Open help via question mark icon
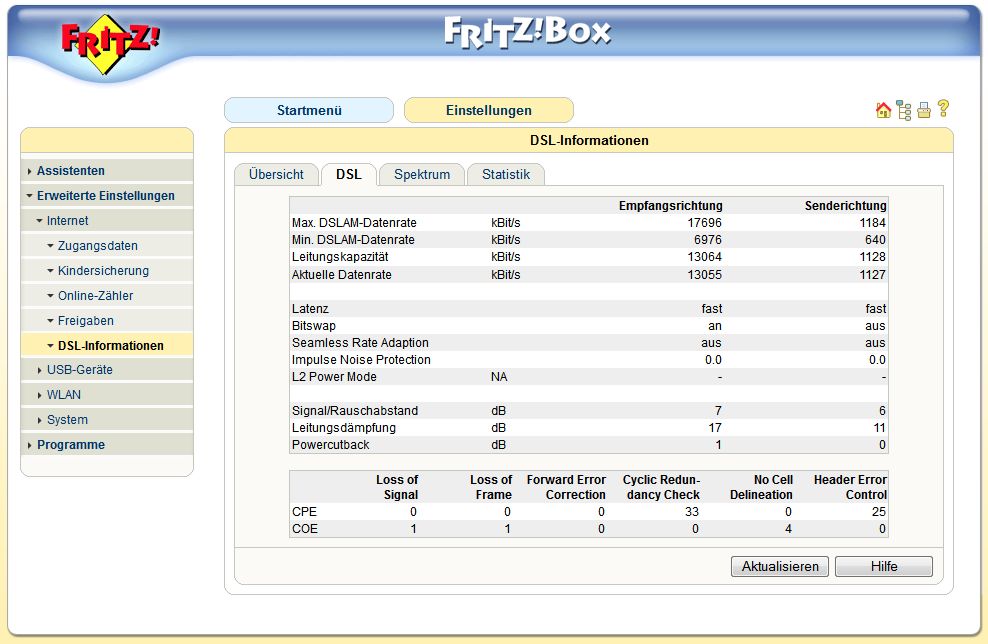The width and height of the screenshot is (988, 644). [x=943, y=108]
